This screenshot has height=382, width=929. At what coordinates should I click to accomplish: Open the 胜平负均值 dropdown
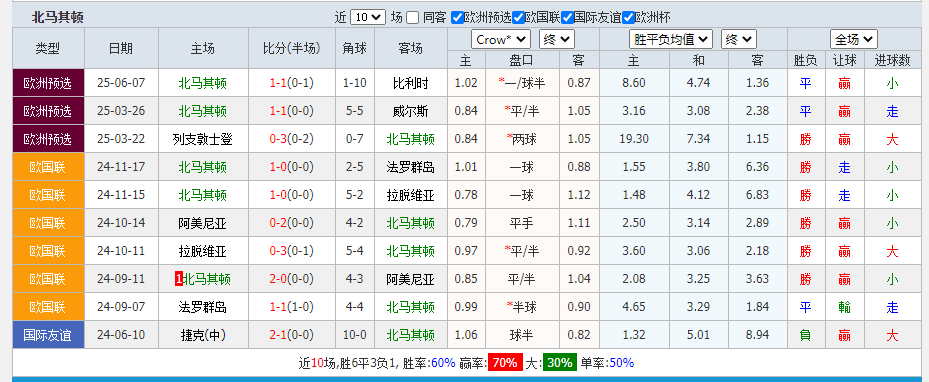(x=670, y=40)
